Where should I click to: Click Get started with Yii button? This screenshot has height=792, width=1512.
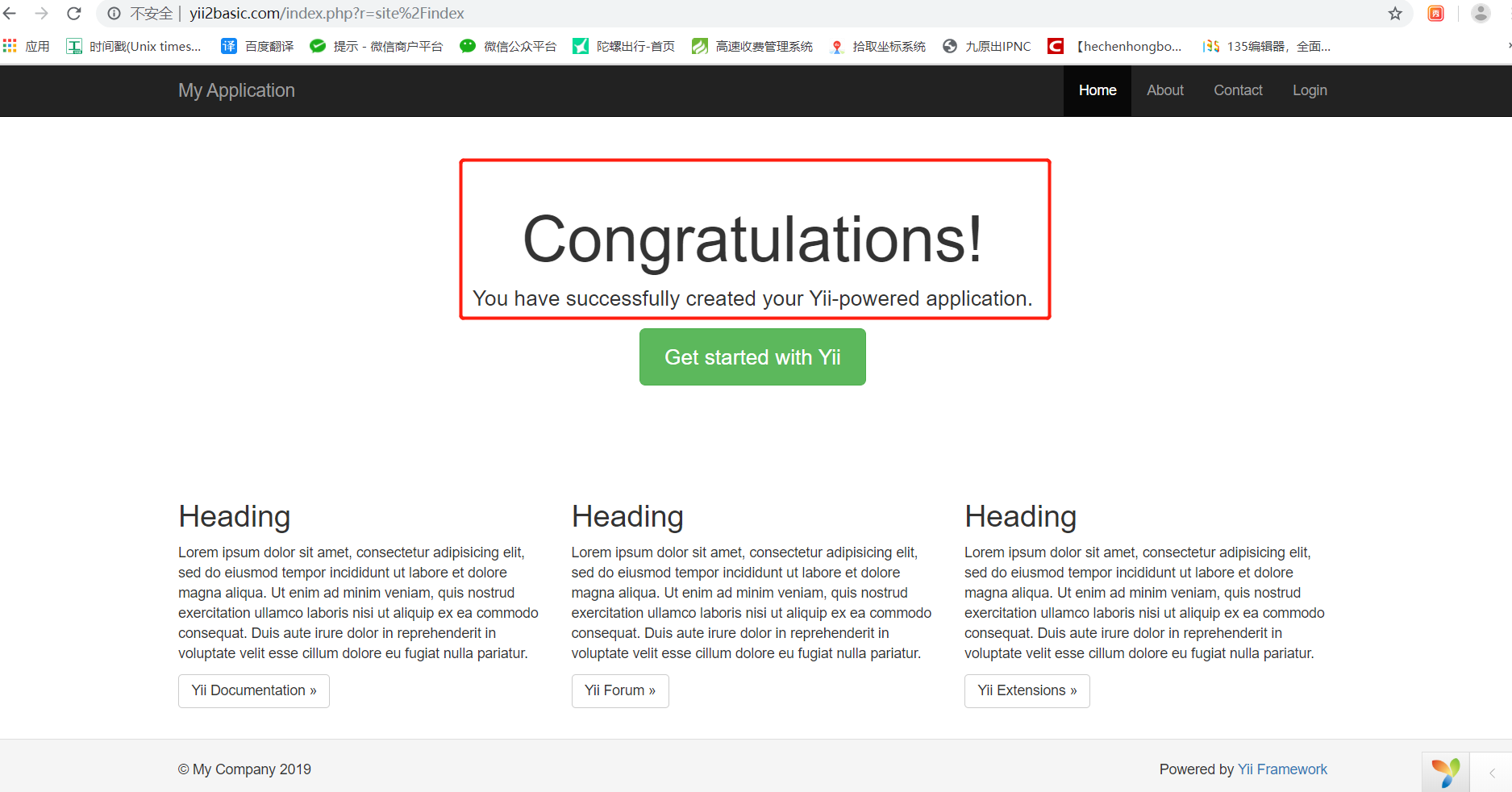752,357
